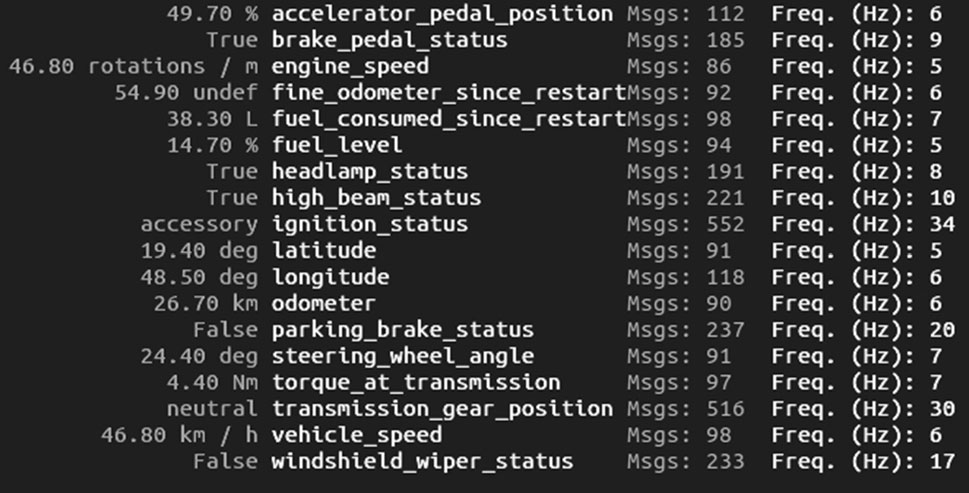The height and width of the screenshot is (493, 969).
Task: Click the accelerator_pedal_position signal name
Action: pos(442,14)
